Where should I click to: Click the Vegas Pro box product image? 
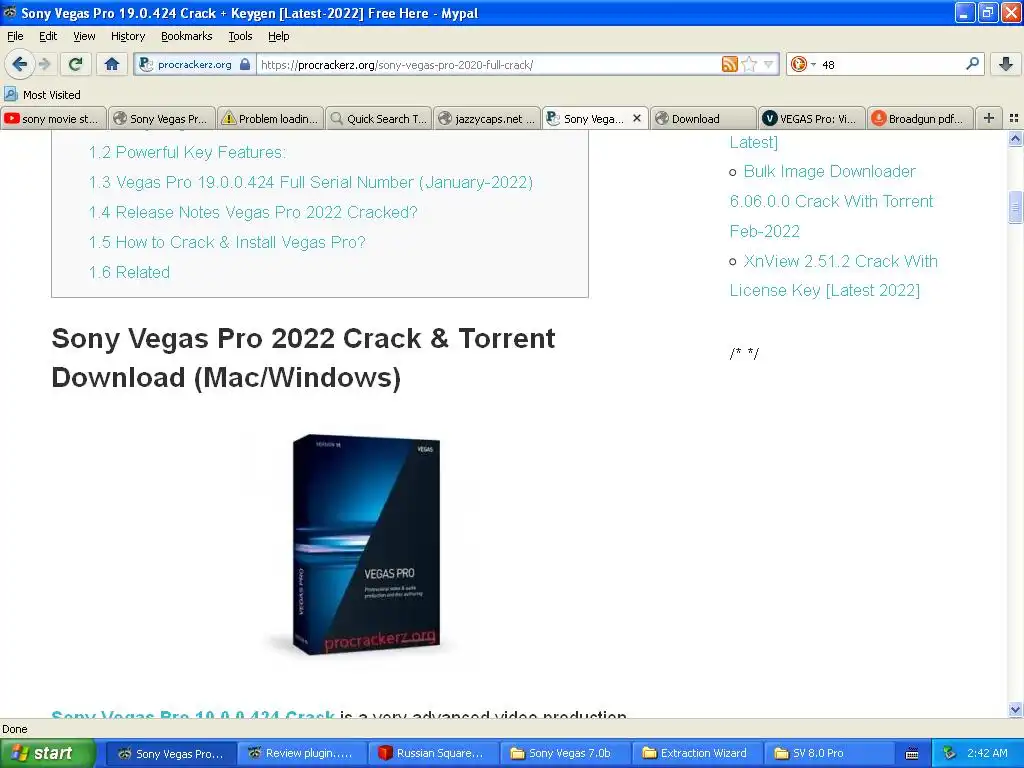coord(366,545)
